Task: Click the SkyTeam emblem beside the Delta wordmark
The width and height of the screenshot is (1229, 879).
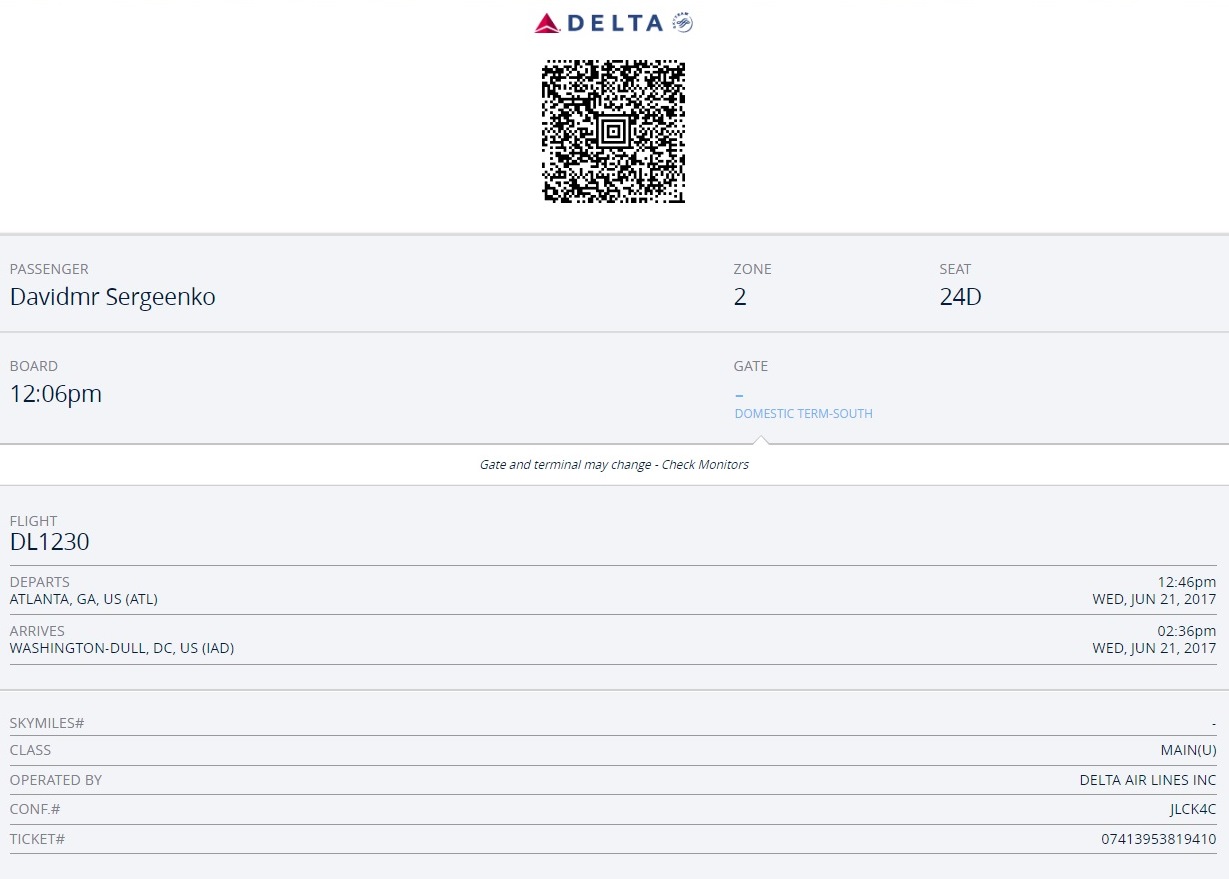Action: 683,22
